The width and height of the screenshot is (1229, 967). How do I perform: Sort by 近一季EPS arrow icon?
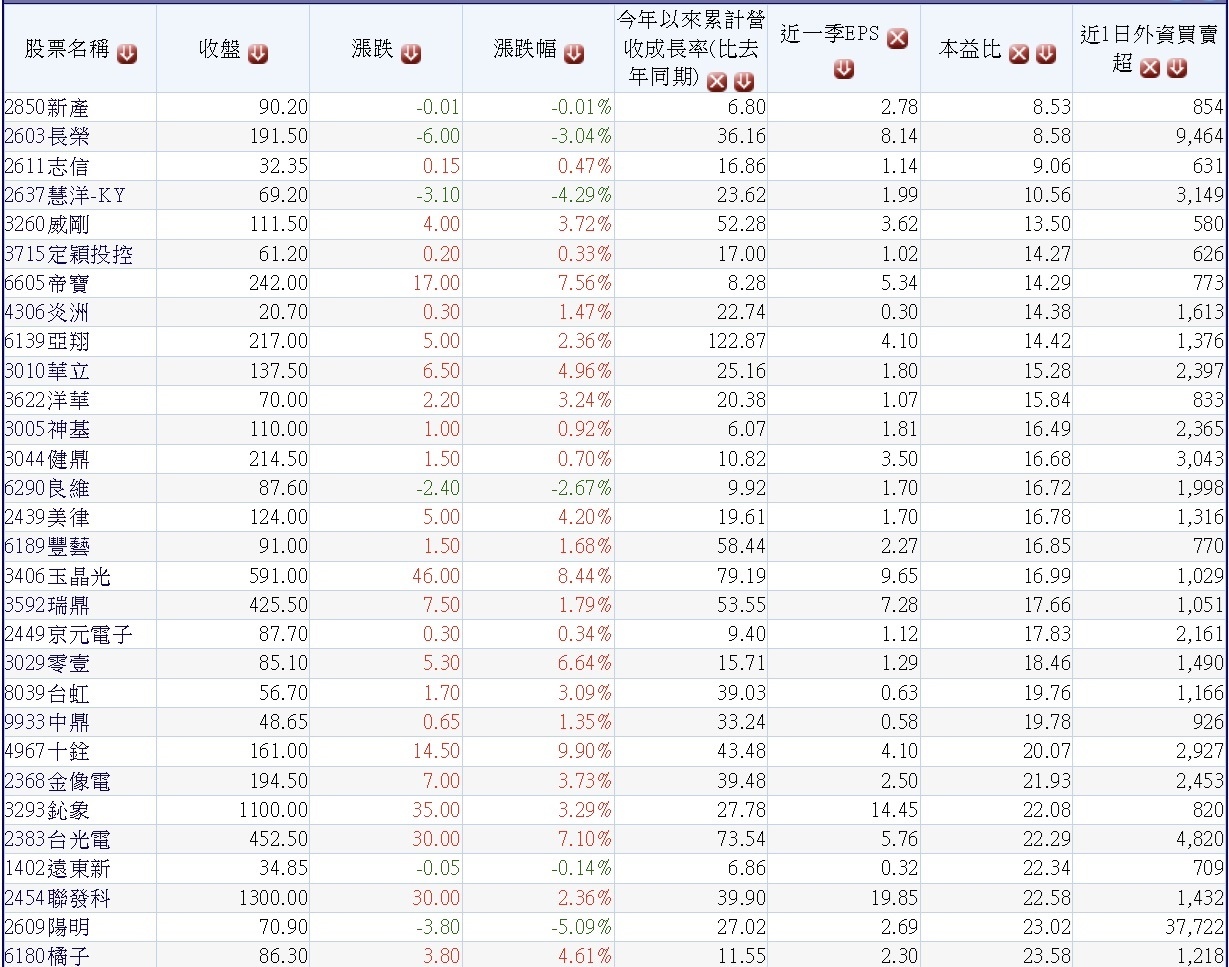(844, 69)
